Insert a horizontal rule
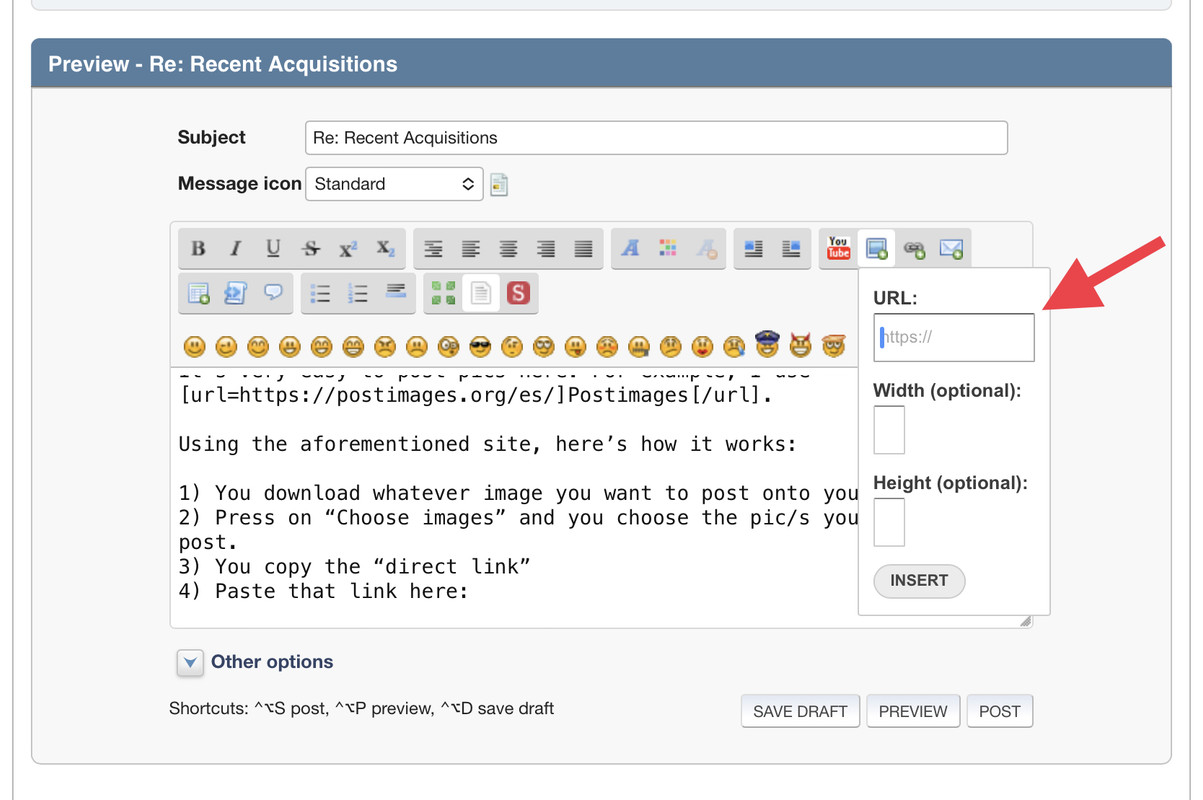 click(x=396, y=293)
